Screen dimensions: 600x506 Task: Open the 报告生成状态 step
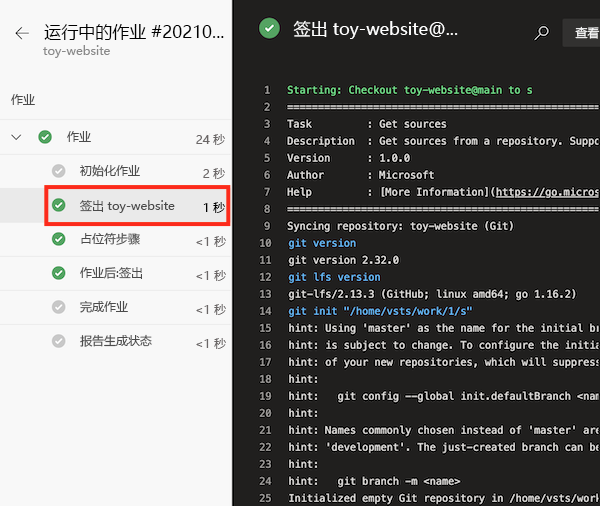click(x=115, y=341)
